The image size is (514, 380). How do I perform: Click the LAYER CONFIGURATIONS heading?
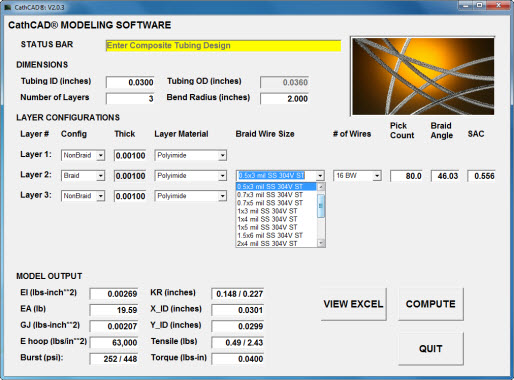(x=68, y=117)
